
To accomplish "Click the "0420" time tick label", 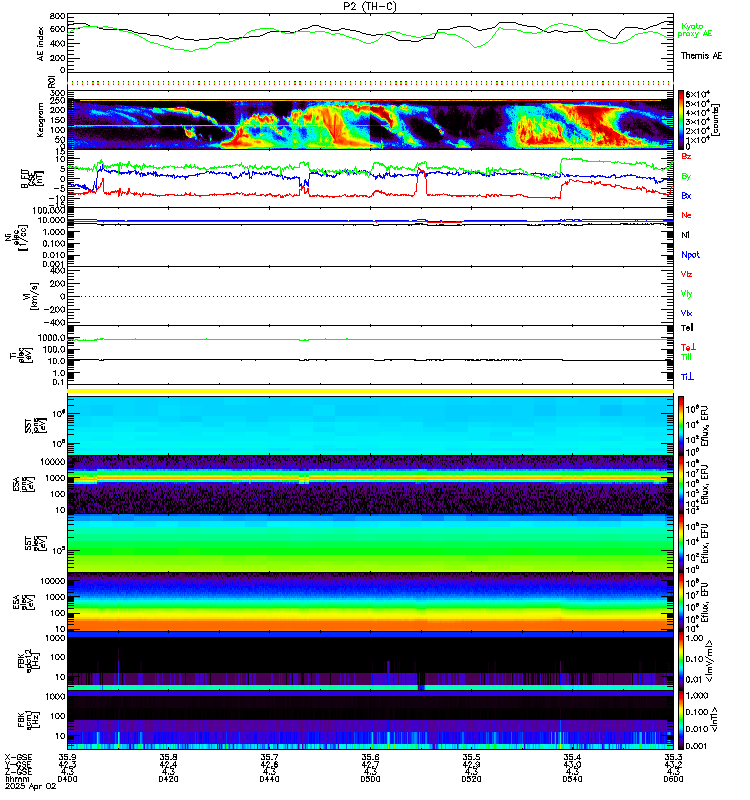I will 168,779.
